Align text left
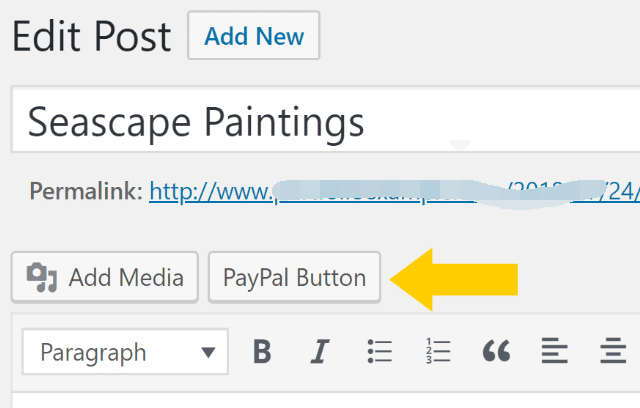The image size is (640, 408). 554,351
